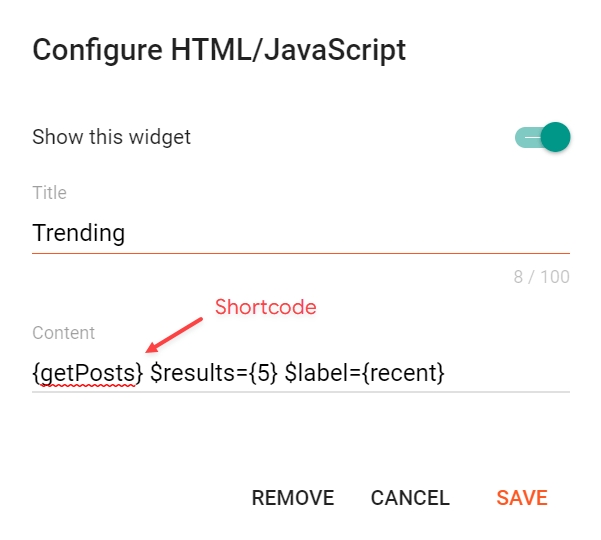Click the teal knob of the widget switch
The width and height of the screenshot is (601, 540).
[x=555, y=137]
